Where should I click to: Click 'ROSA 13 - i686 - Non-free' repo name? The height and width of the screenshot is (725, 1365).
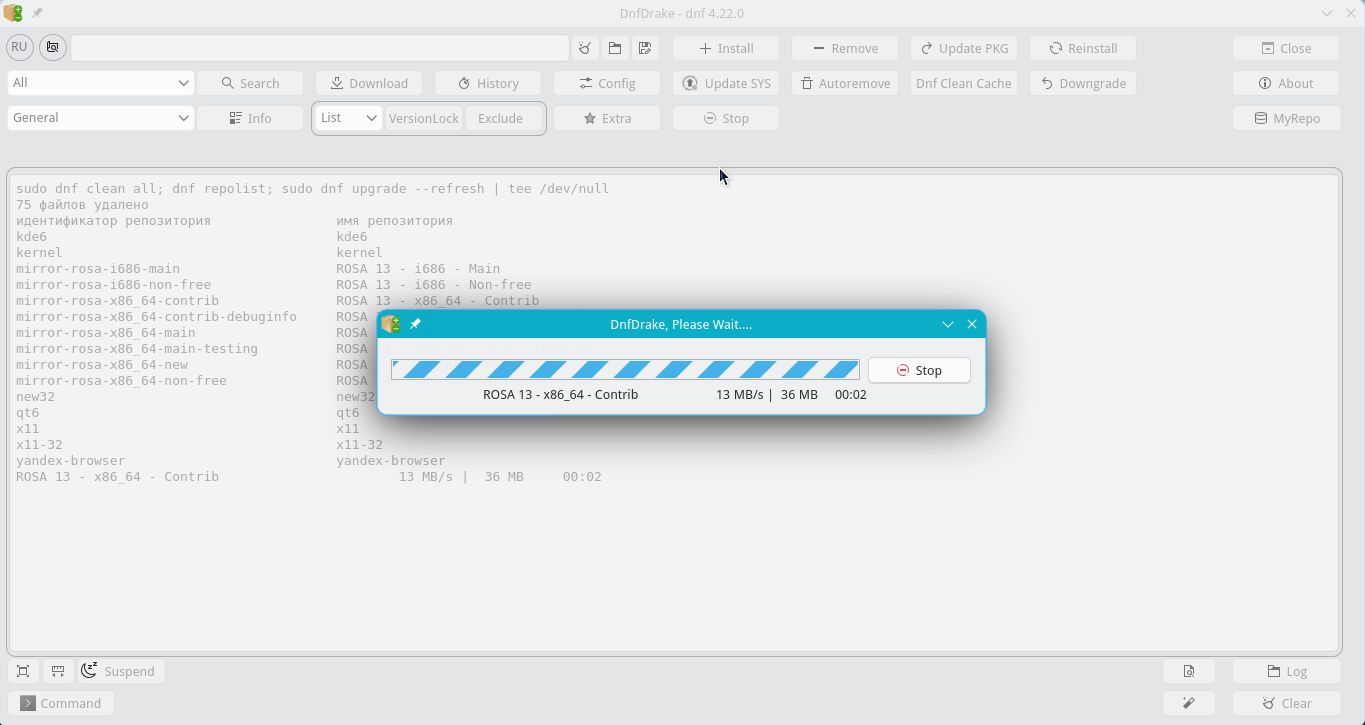pyautogui.click(x=434, y=284)
